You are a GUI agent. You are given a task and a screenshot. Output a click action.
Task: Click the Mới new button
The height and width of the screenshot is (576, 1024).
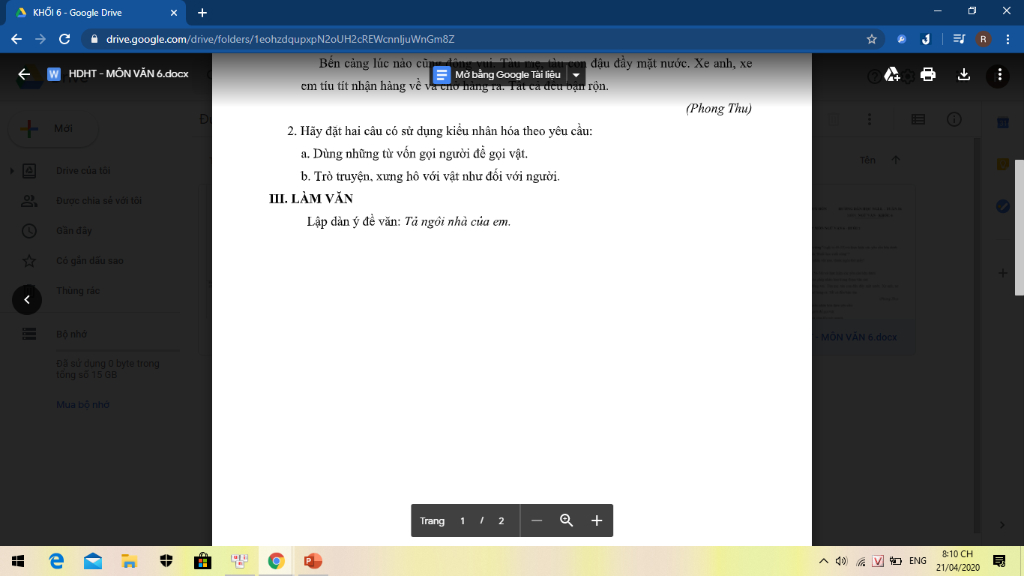click(53, 129)
